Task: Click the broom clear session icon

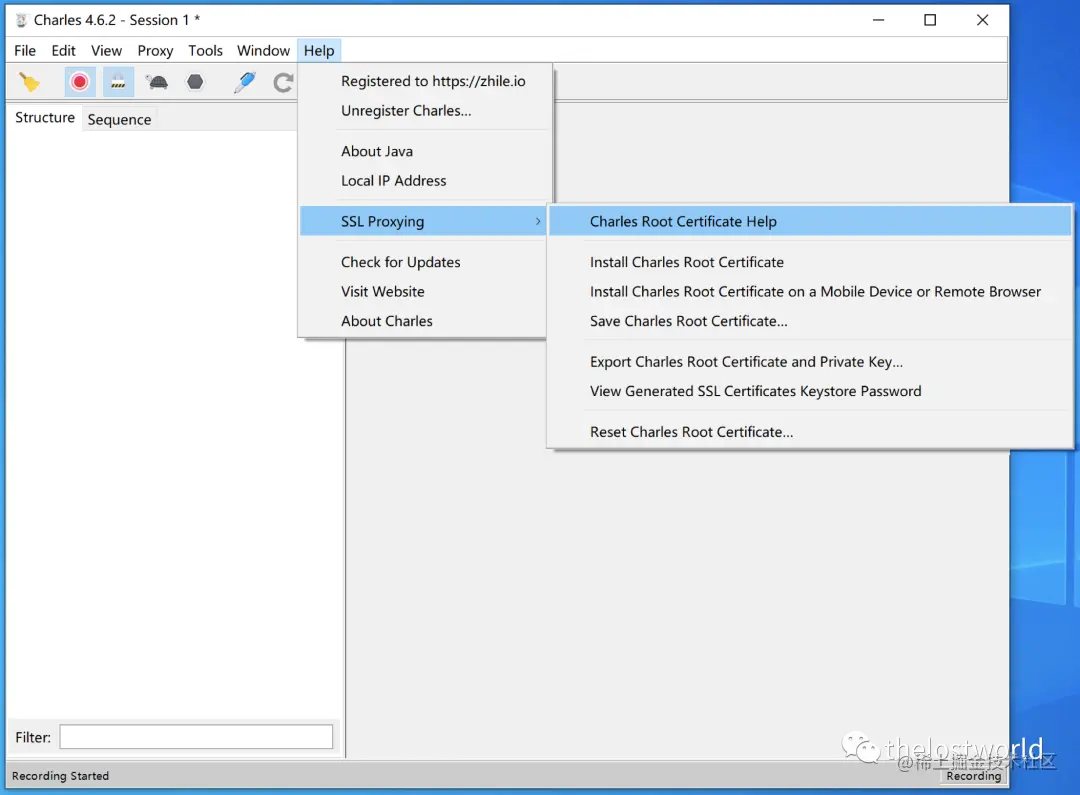Action: (29, 82)
